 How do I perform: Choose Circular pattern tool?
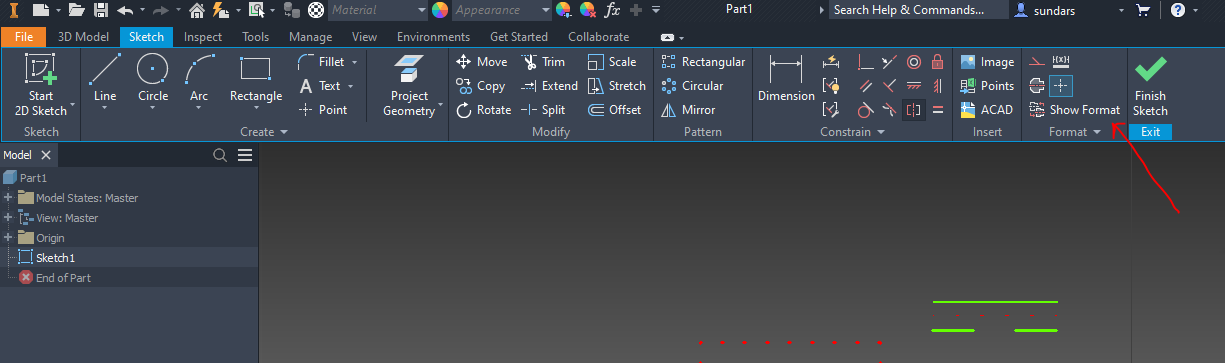point(692,86)
